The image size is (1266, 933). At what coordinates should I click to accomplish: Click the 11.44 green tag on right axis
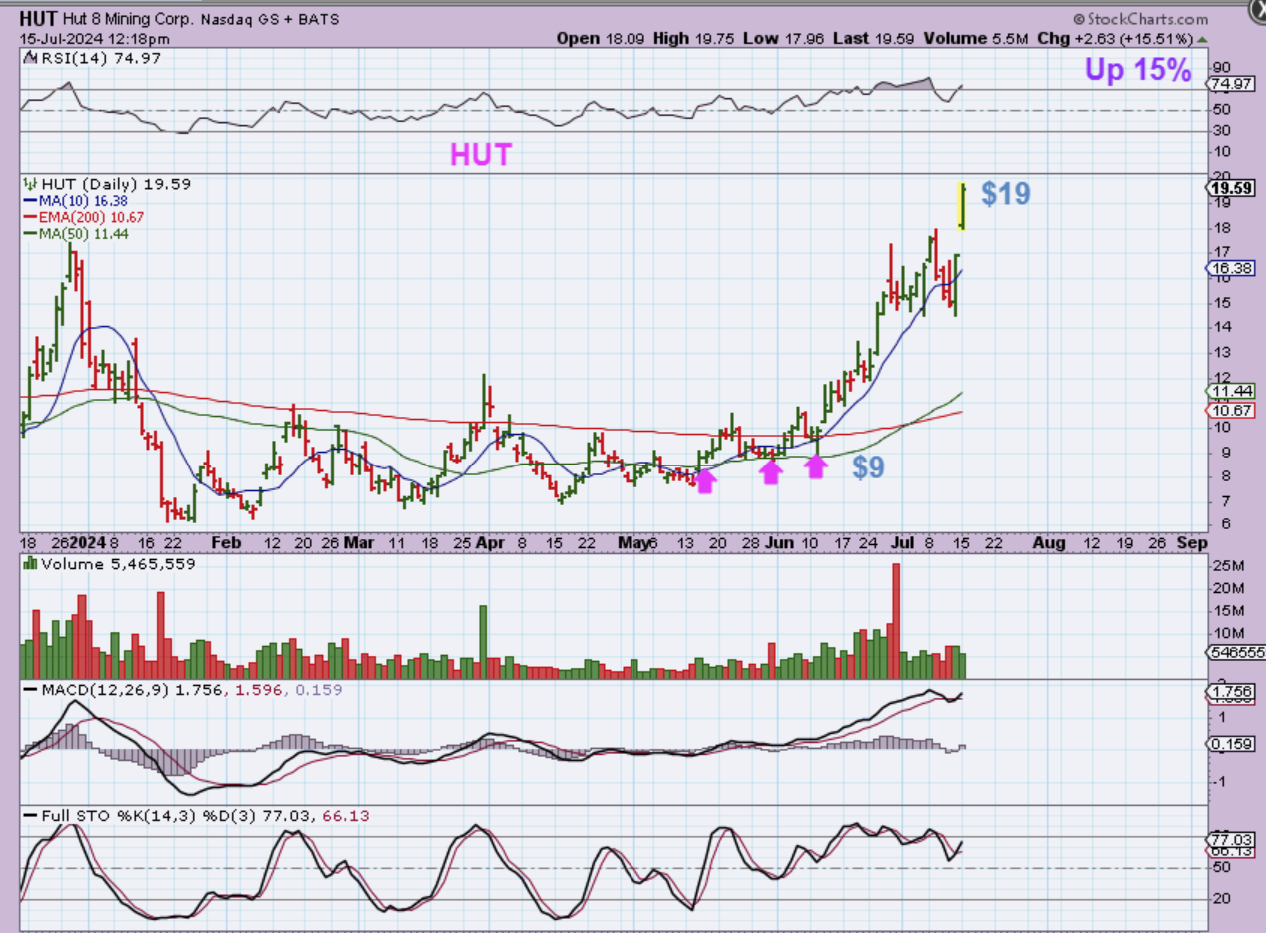tap(1231, 390)
